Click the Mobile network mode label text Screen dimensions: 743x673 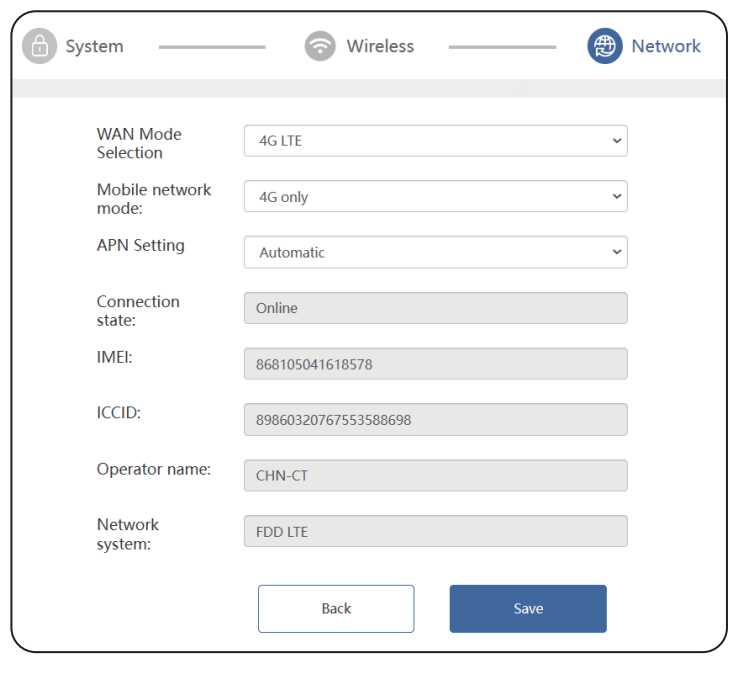point(154,199)
